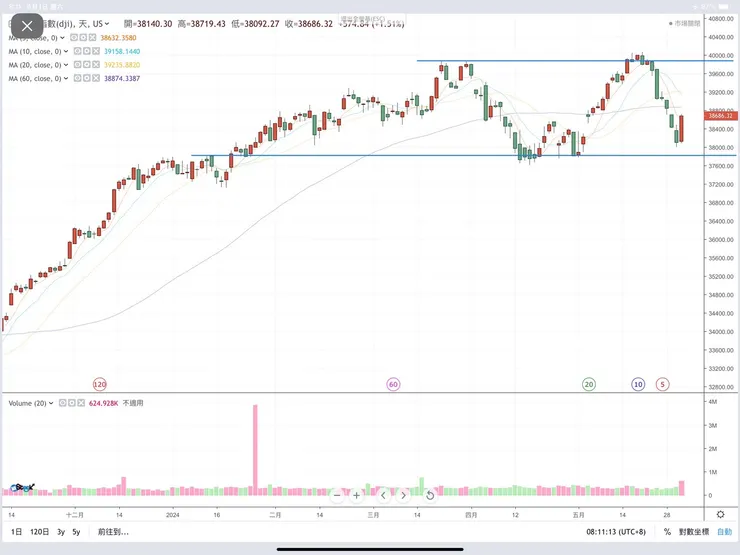Image resolution: width=740 pixels, height=555 pixels.
Task: Click the purple MA value 38874.3387
Action: [x=122, y=78]
